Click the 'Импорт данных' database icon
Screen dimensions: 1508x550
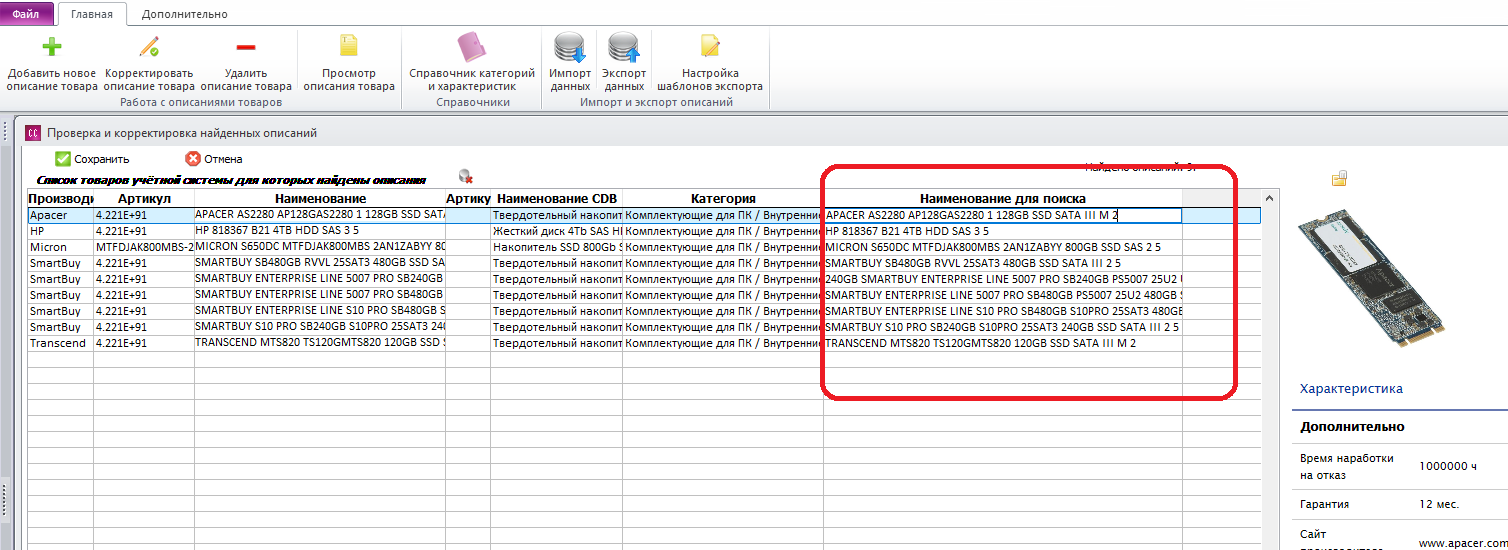click(x=569, y=47)
